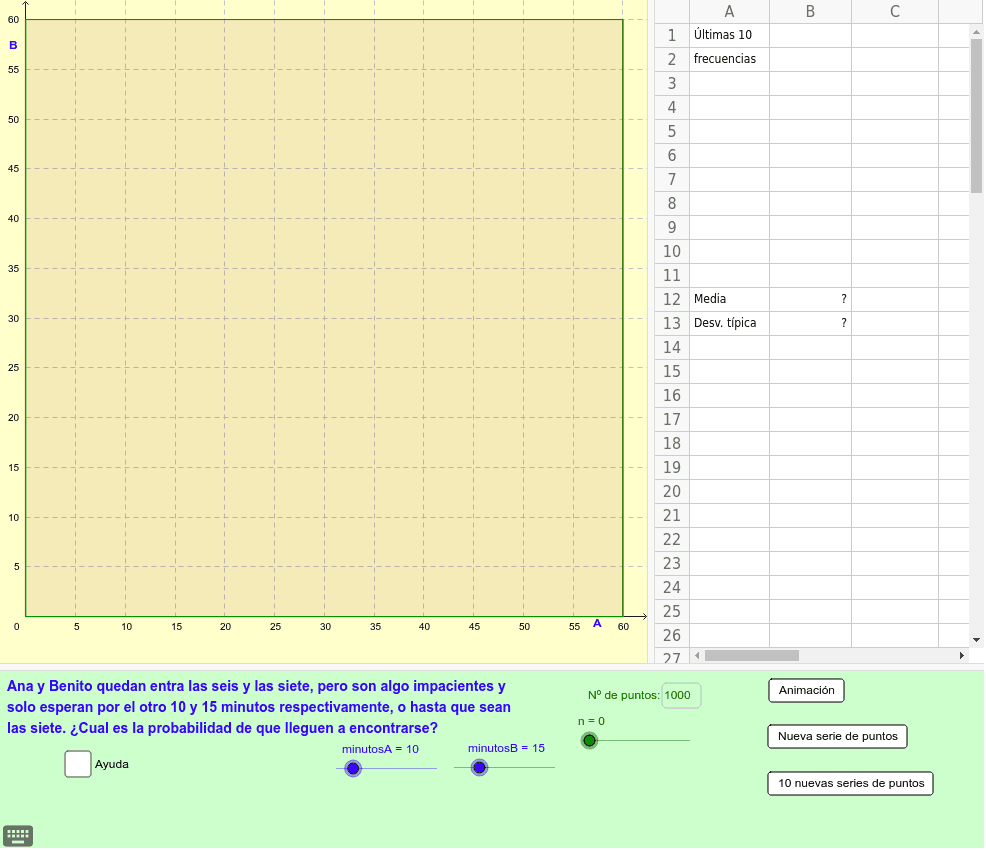Screen dimensions: 986x850
Task: Click spreadsheet scroll down arrow
Action: tap(976, 640)
